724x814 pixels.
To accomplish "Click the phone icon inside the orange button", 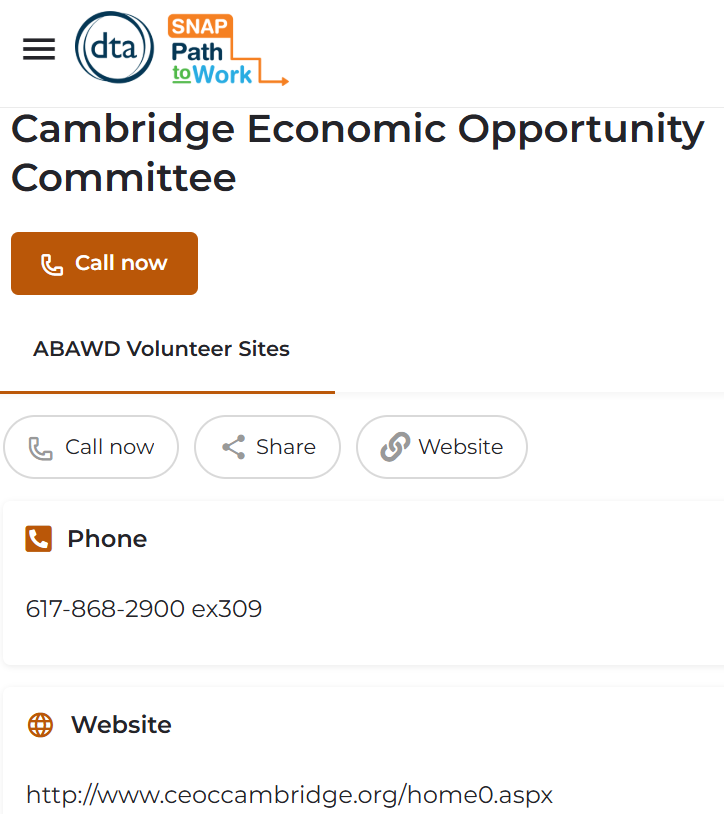I will (52, 264).
